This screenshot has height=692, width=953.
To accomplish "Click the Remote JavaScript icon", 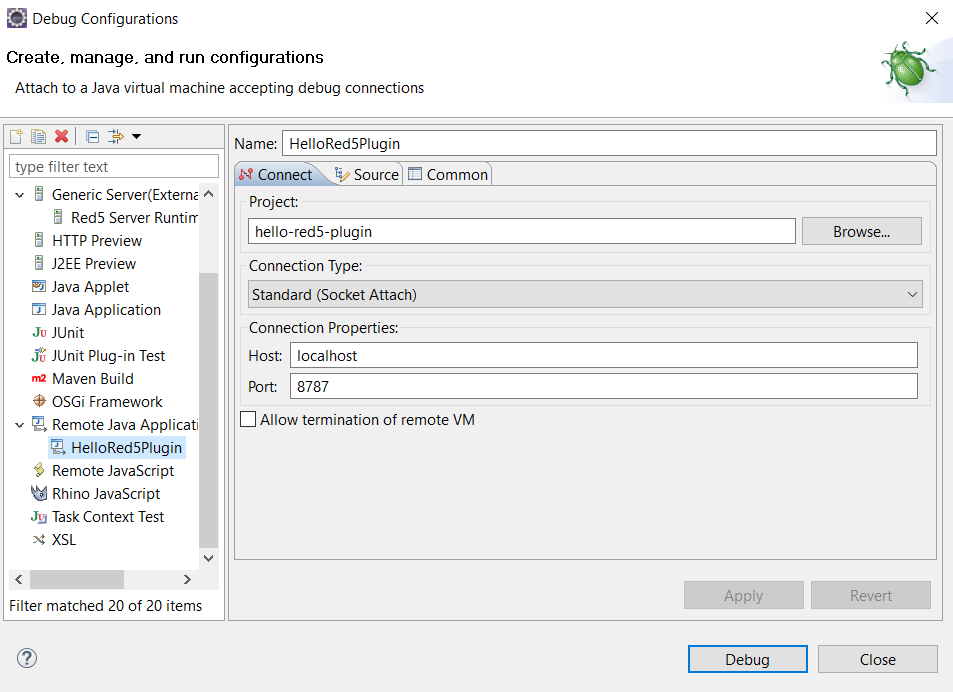I will click(x=39, y=470).
